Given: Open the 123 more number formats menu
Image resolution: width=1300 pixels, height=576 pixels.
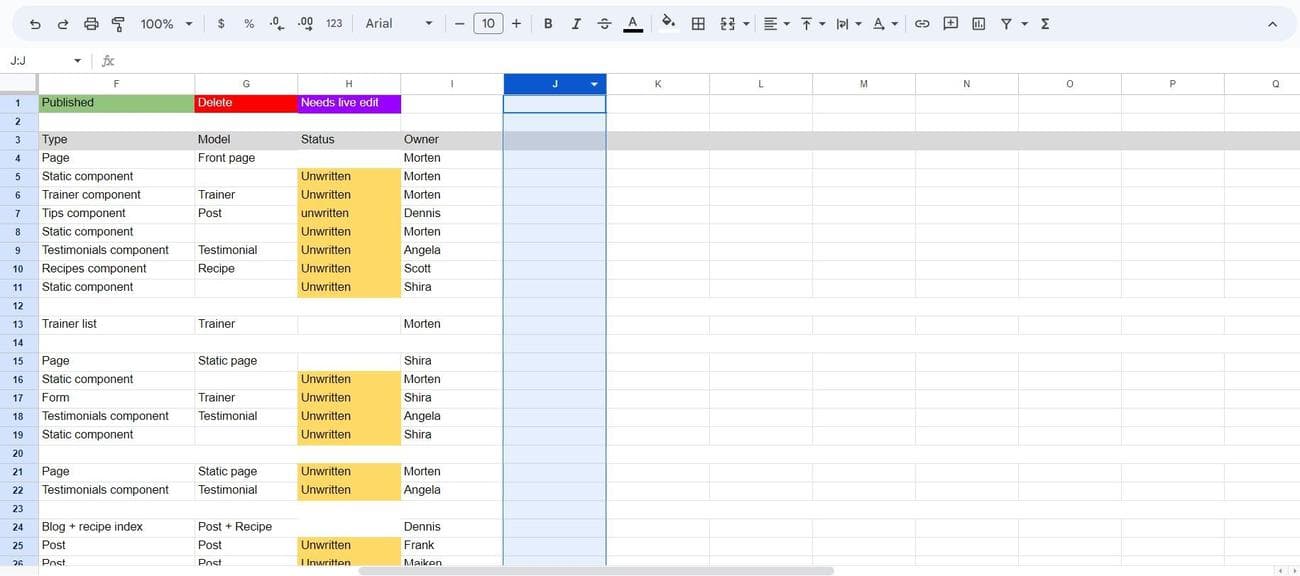Looking at the screenshot, I should click(x=334, y=24).
